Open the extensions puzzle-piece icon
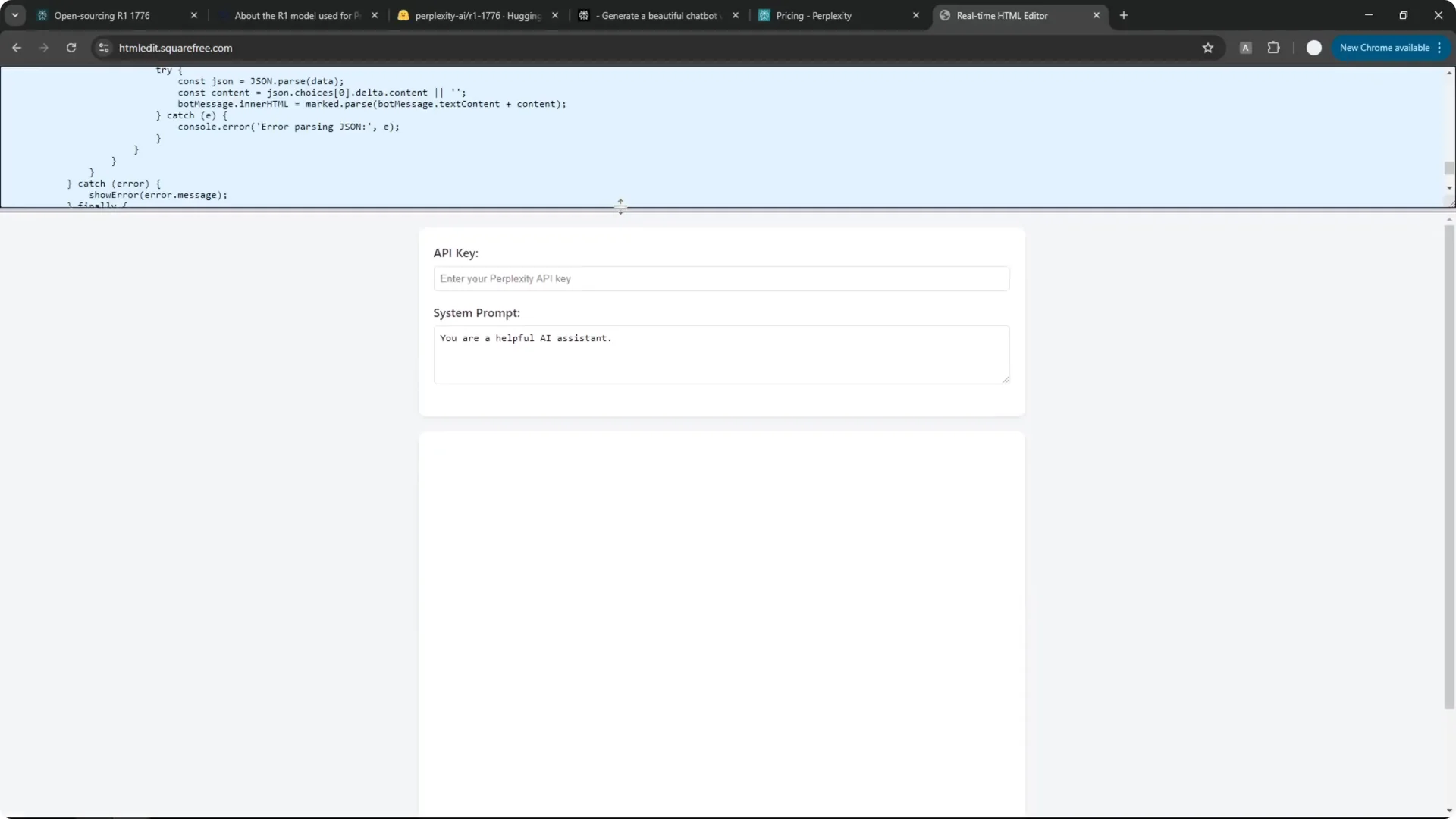1456x819 pixels. (x=1274, y=48)
